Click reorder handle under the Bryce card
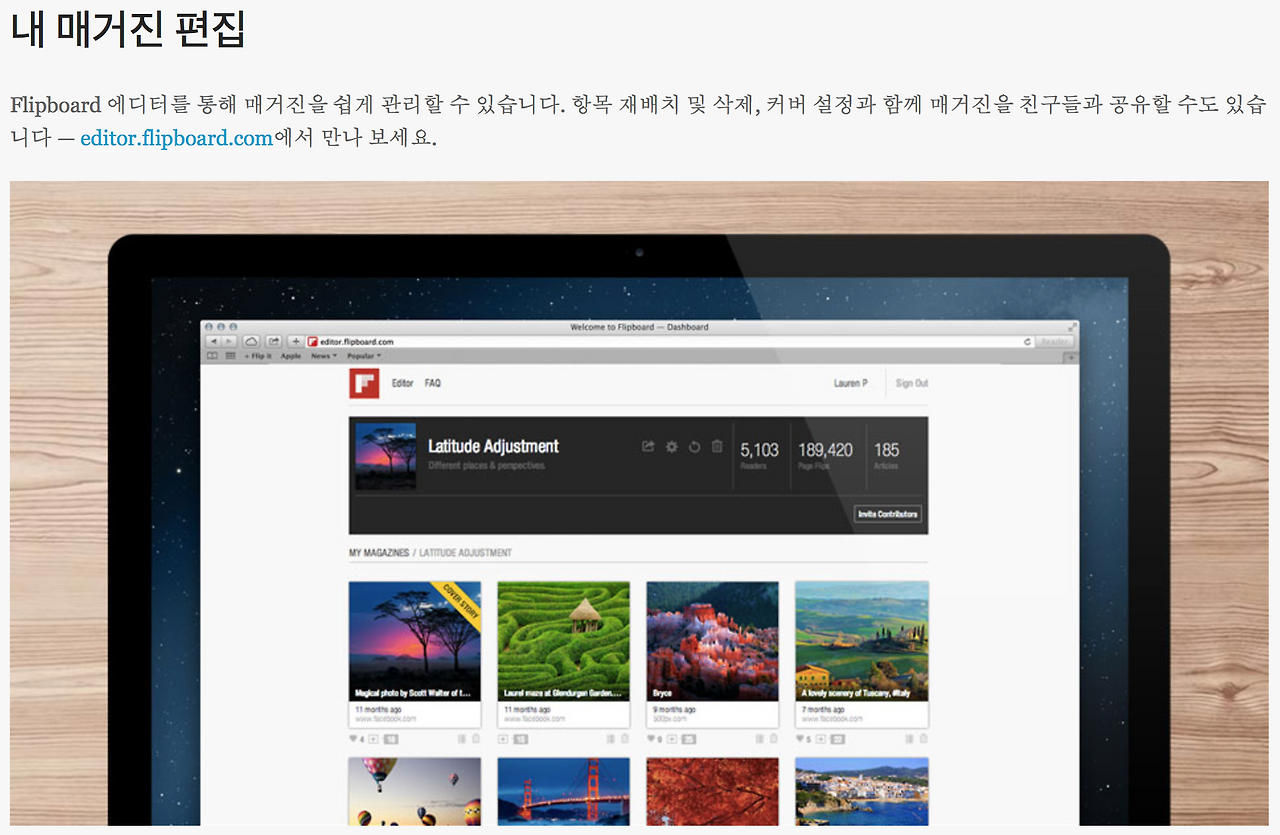Screen dimensions: 1280x835 pos(758,739)
